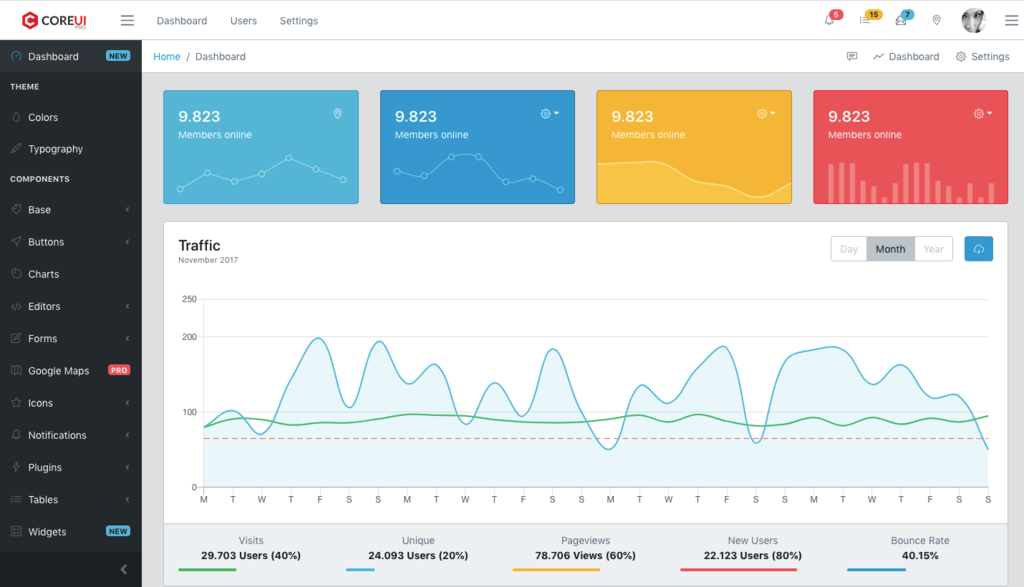Screen dimensions: 1024x587
Task: Click the user avatar photo in header
Action: click(x=973, y=20)
